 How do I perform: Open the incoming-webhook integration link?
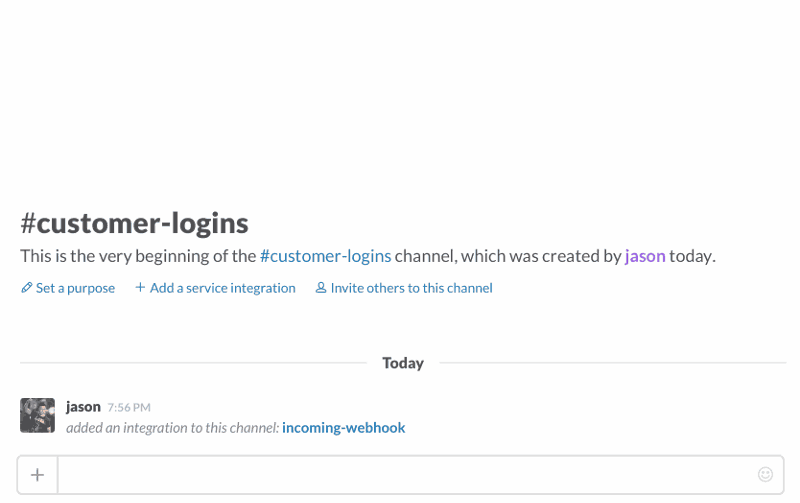click(343, 427)
